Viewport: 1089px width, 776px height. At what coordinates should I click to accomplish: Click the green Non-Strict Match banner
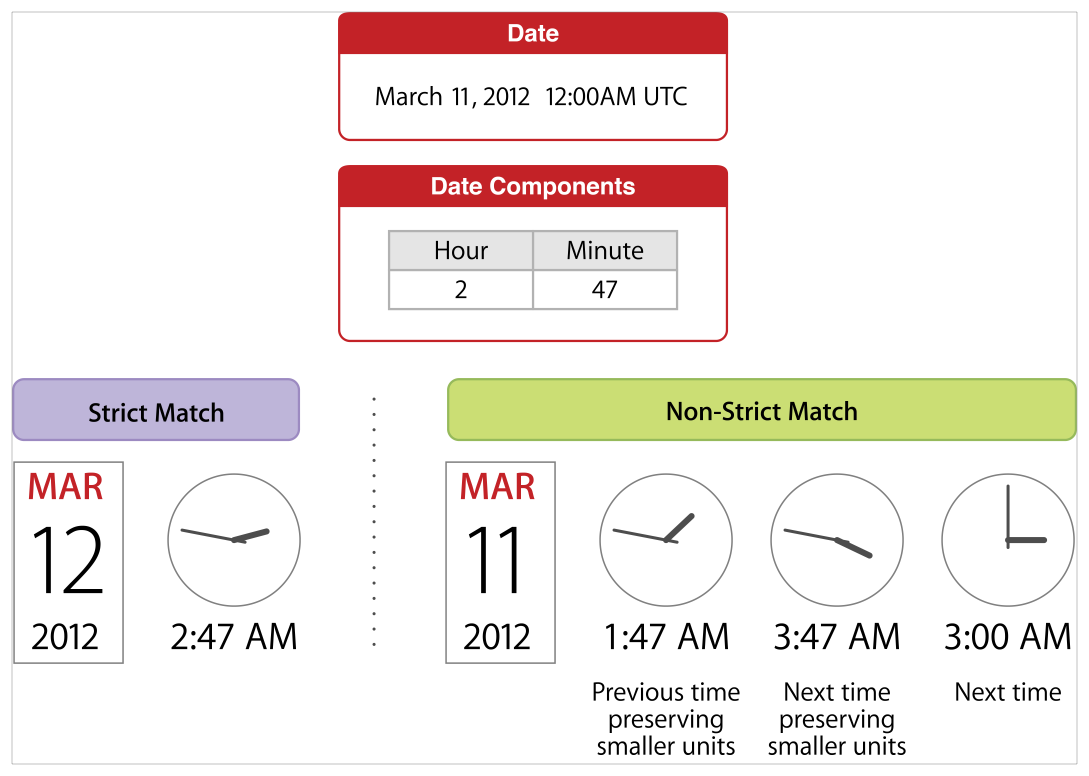click(x=762, y=410)
